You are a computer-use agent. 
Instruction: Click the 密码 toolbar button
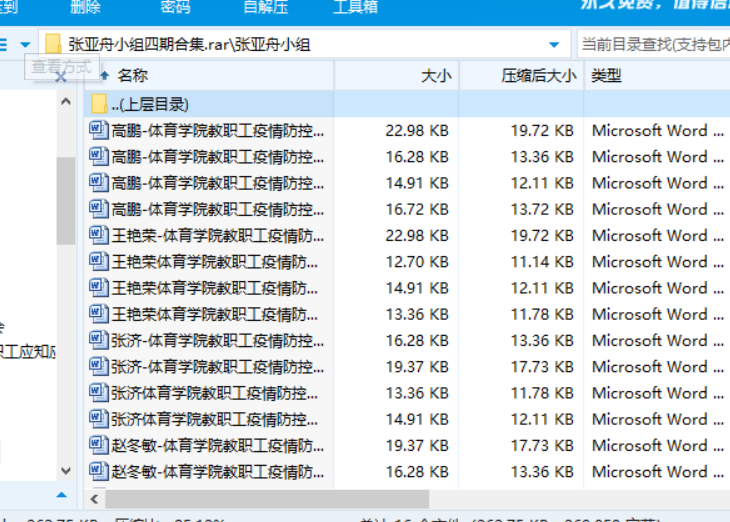175,7
